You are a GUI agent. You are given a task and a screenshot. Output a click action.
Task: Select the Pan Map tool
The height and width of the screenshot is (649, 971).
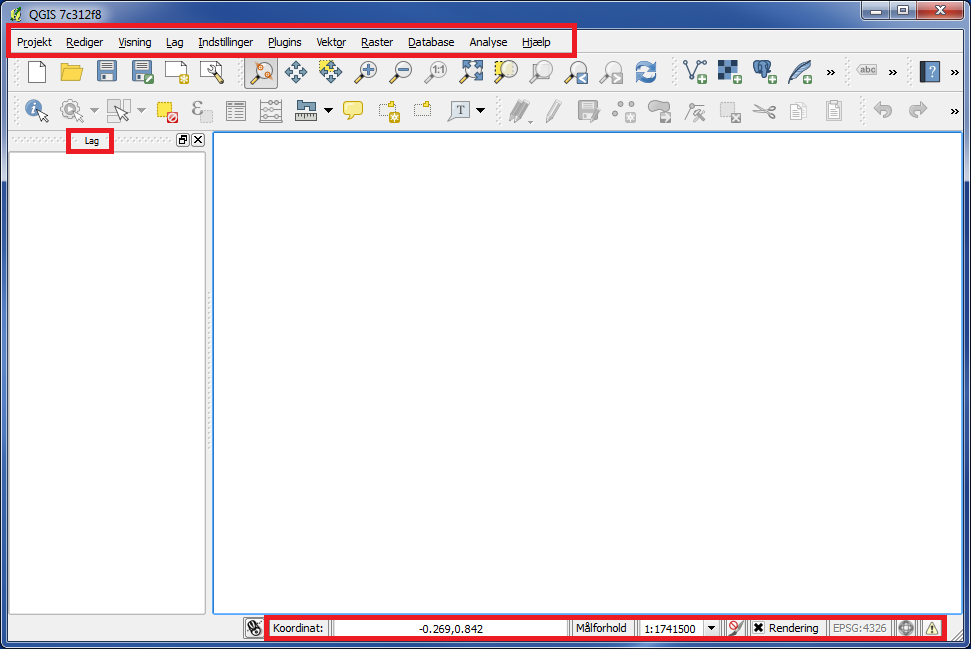click(295, 72)
